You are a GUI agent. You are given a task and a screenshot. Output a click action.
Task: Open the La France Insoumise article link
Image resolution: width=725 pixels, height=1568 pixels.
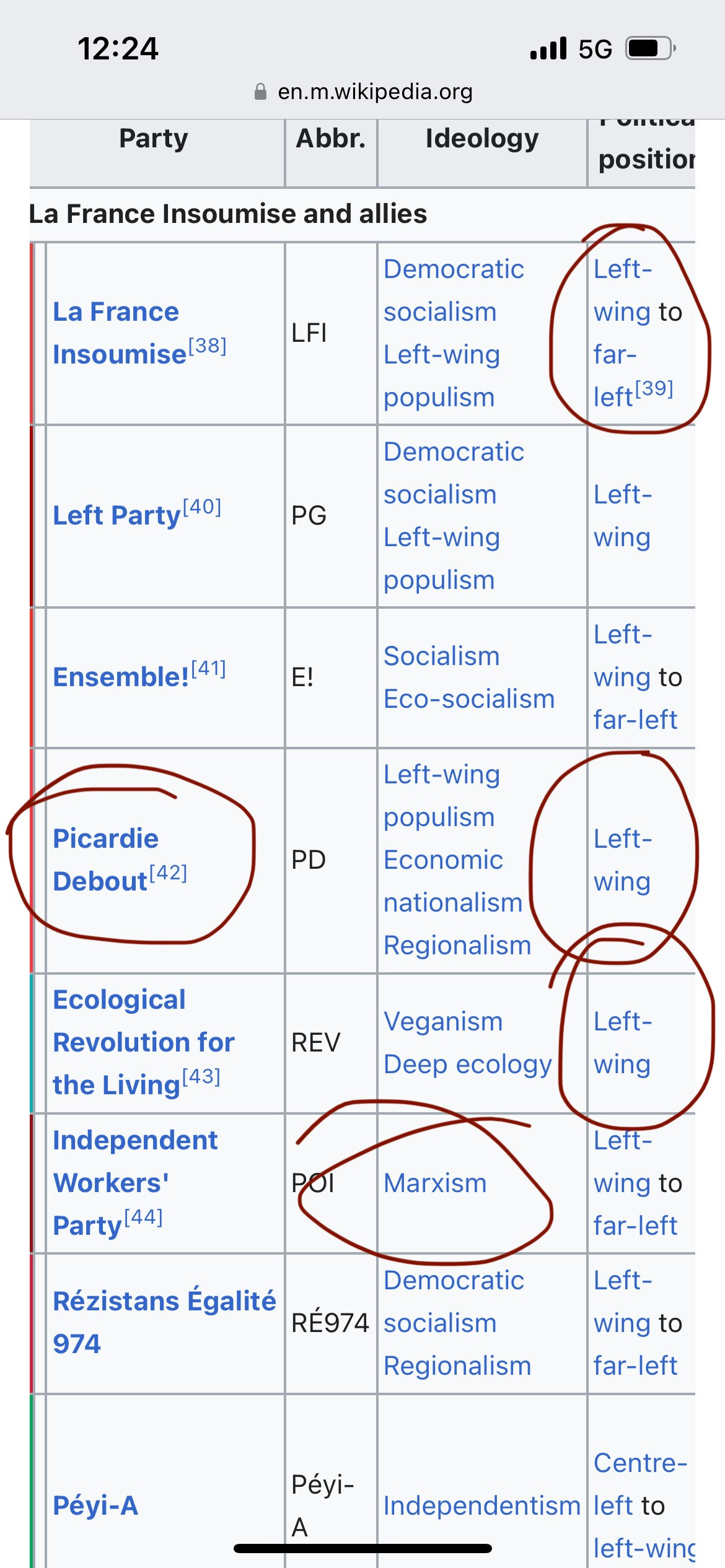120,333
